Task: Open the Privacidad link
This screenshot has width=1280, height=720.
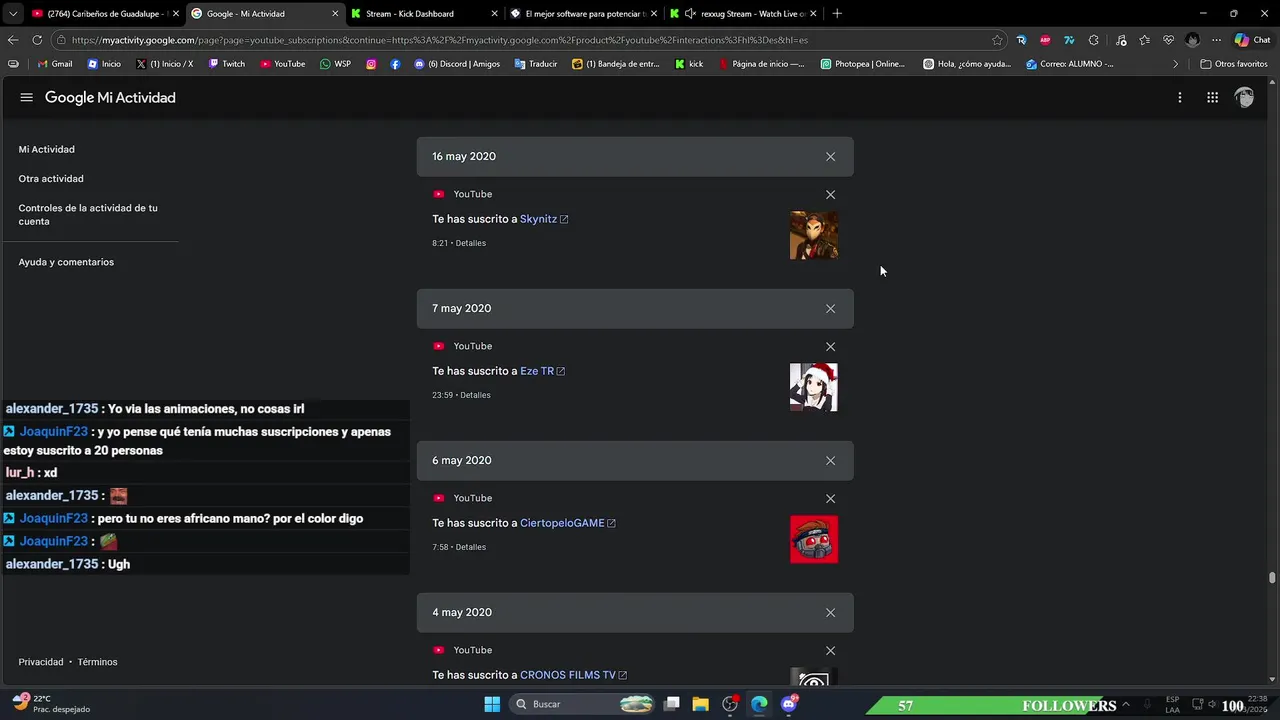Action: [x=41, y=662]
